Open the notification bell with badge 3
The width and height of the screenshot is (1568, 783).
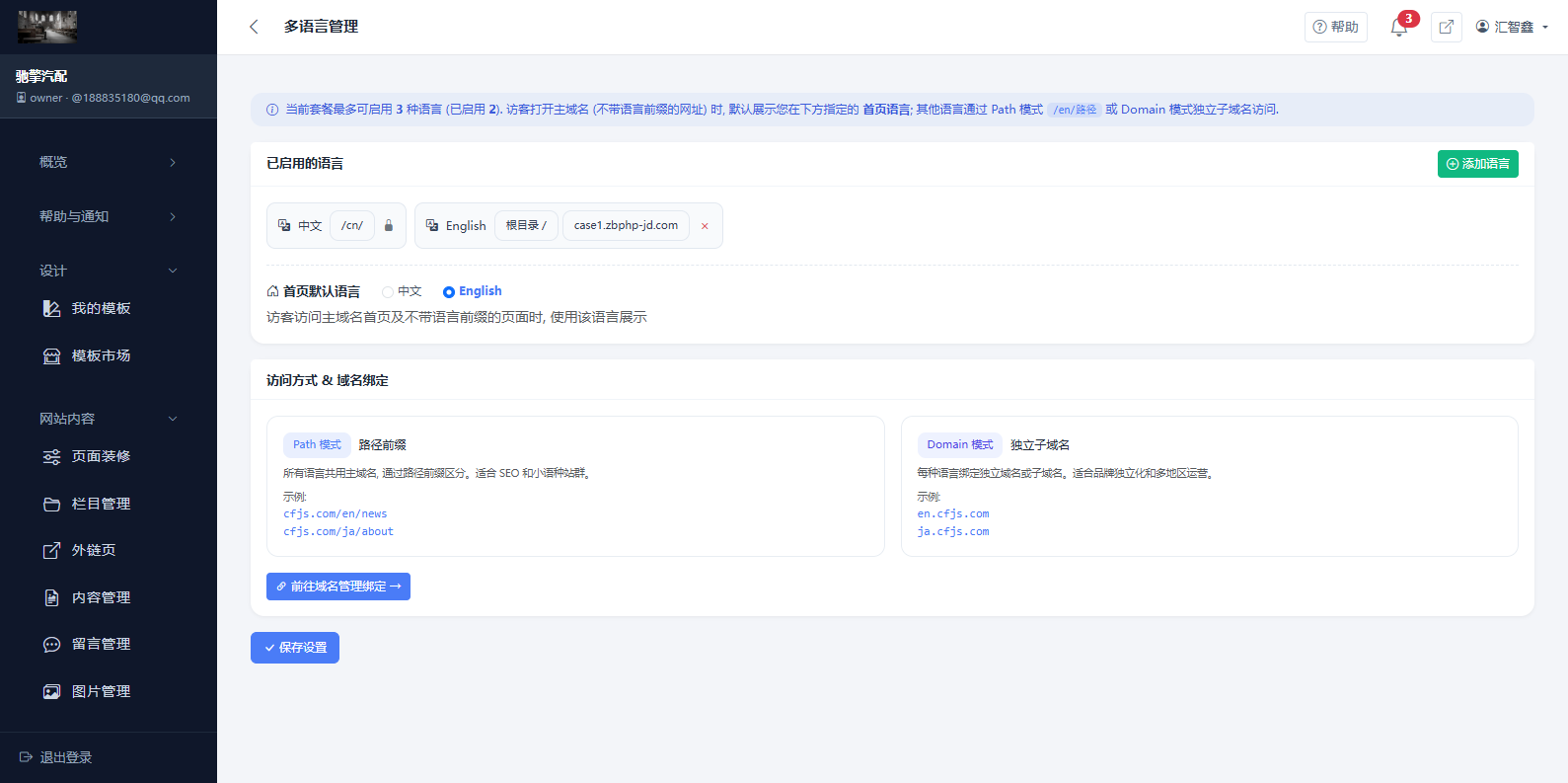click(x=1399, y=27)
